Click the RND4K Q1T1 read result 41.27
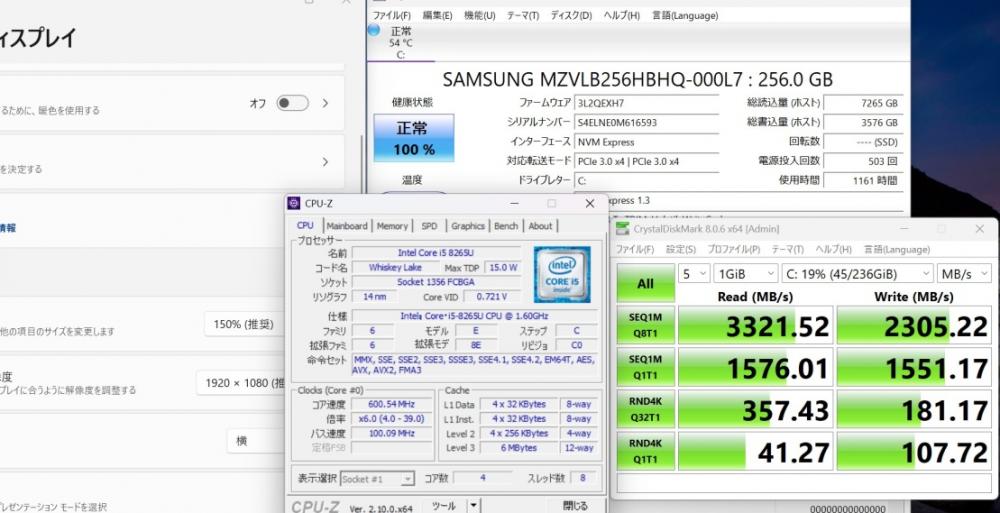The height and width of the screenshot is (513, 1000). pyautogui.click(x=755, y=452)
